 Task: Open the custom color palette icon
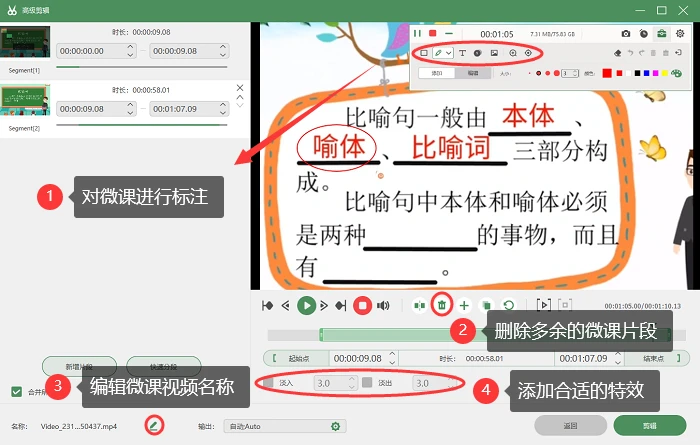coord(676,73)
